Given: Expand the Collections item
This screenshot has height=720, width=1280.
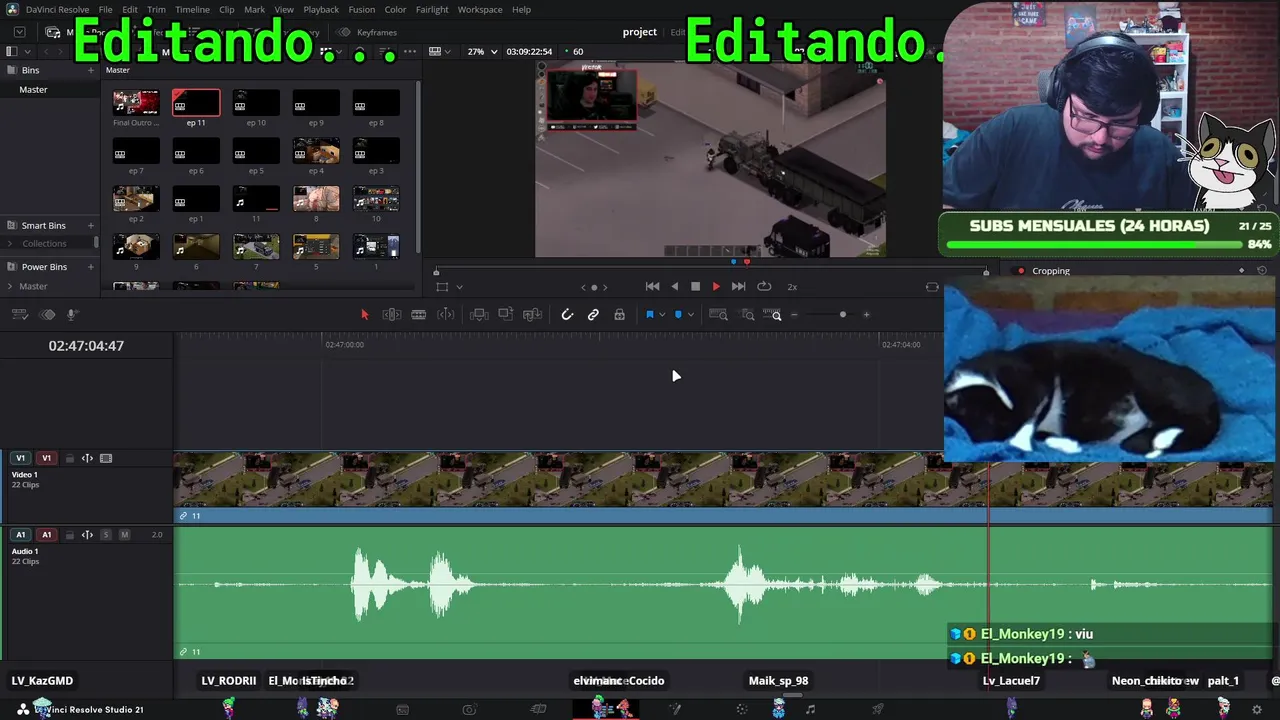Looking at the screenshot, I should click(x=10, y=243).
